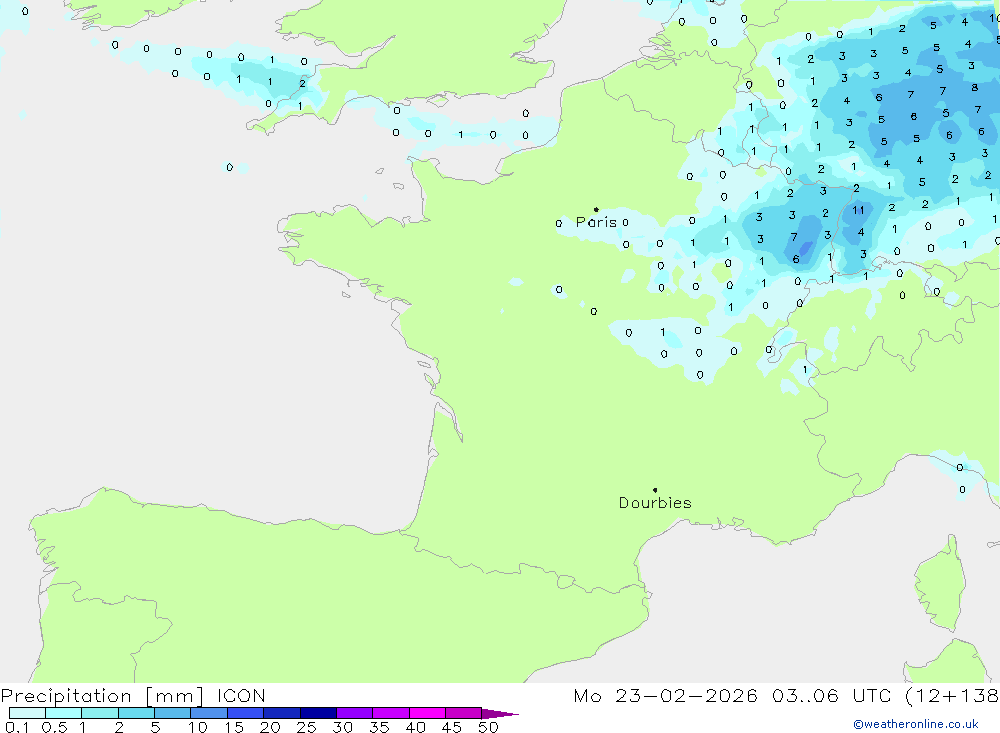The height and width of the screenshot is (733, 1000).
Task: Click the '8' precipitation value on the map
Action: pyautogui.click(x=974, y=87)
